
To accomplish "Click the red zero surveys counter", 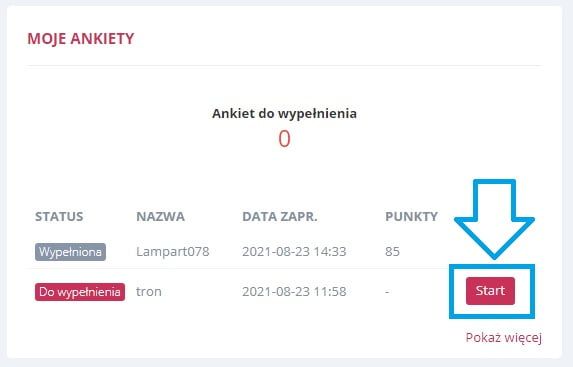I will [284, 139].
